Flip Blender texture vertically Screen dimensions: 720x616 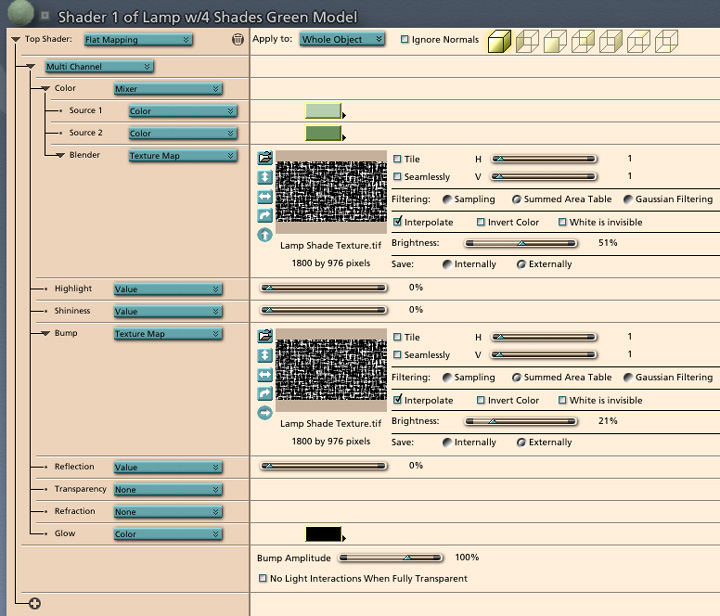point(265,177)
